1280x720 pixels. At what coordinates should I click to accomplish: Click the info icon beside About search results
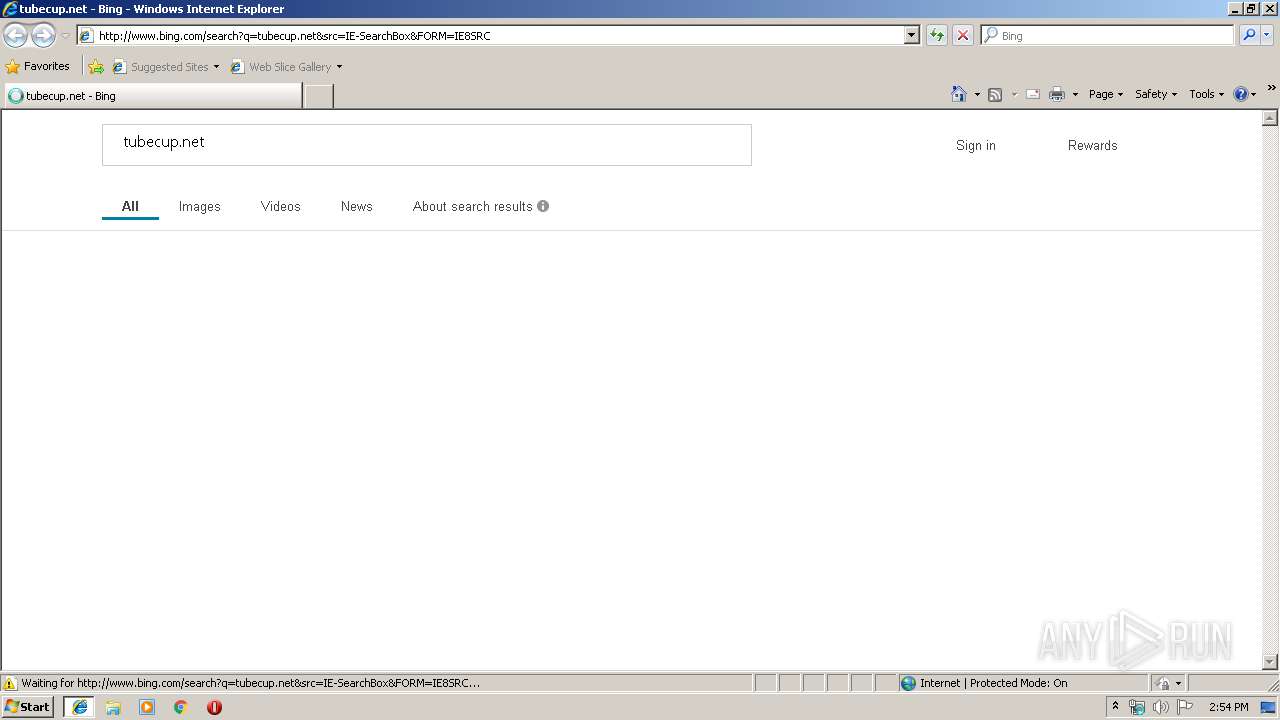543,206
